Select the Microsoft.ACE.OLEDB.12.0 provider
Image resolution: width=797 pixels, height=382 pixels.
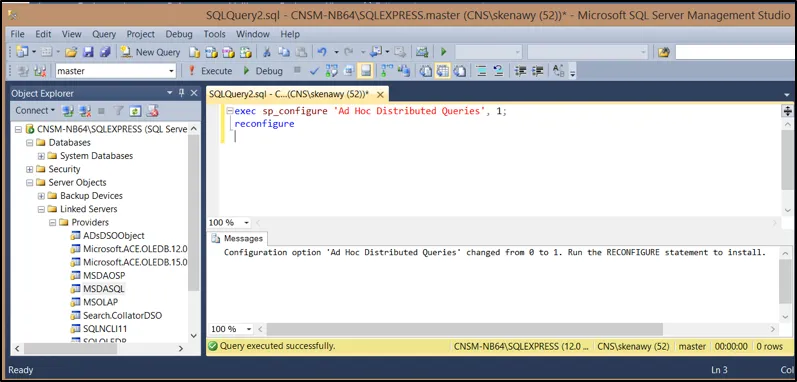point(135,249)
